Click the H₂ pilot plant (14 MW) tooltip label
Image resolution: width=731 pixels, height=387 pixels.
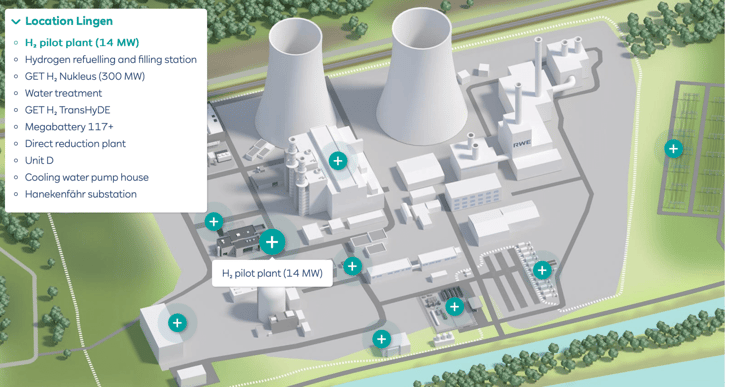tap(272, 273)
